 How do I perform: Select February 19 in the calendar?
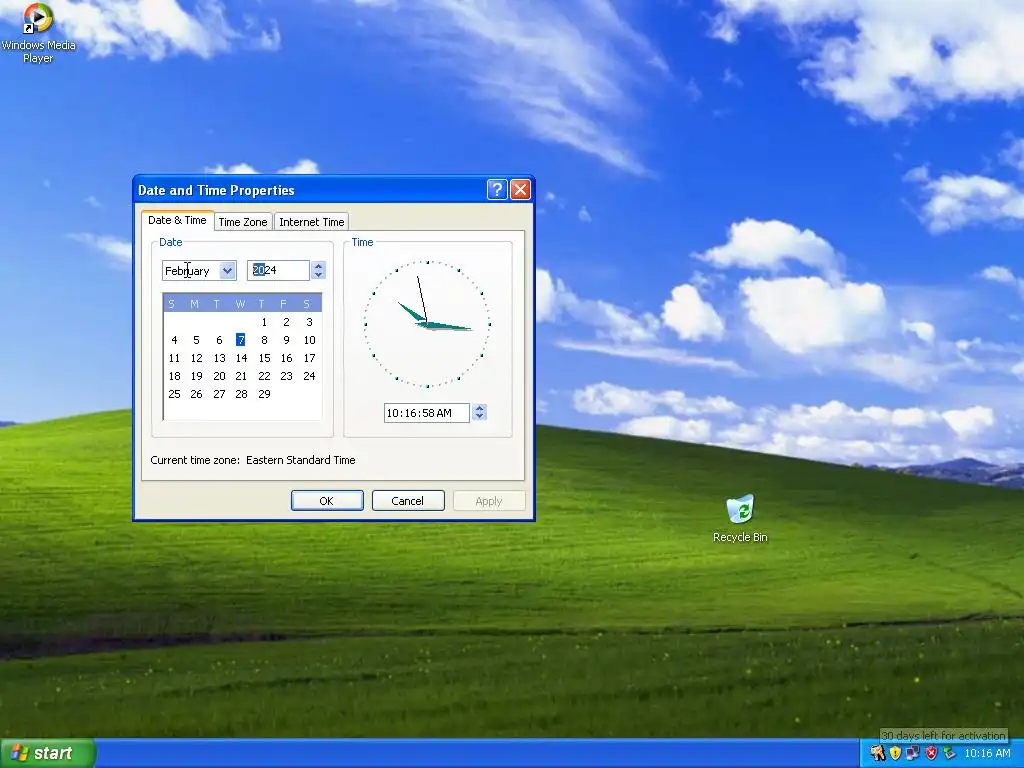(x=196, y=376)
